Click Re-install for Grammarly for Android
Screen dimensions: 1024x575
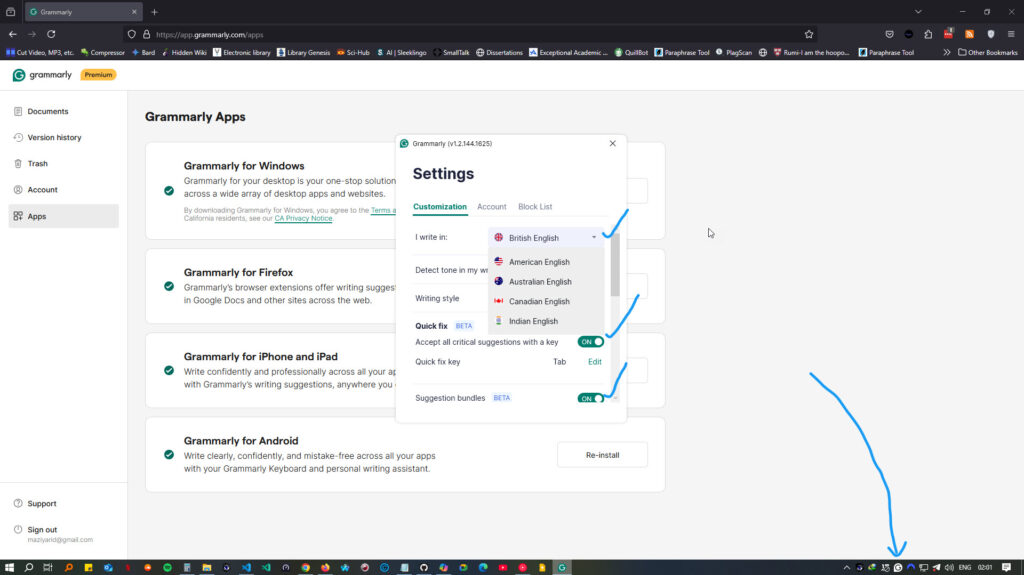[602, 455]
